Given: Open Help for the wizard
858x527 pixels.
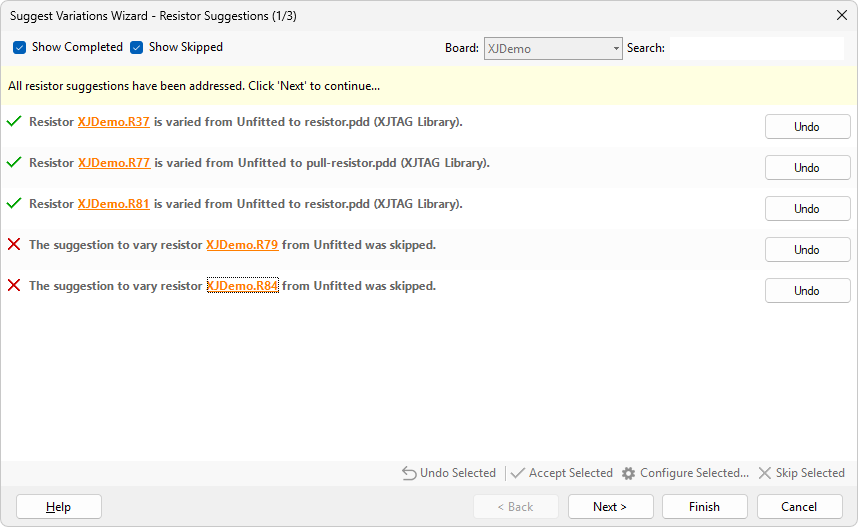Looking at the screenshot, I should pos(59,507).
